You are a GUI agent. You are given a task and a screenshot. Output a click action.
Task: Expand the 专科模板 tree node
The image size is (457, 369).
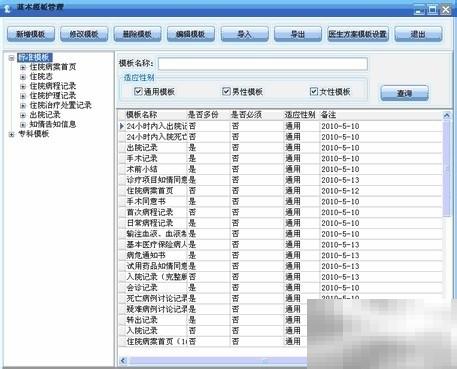coord(12,135)
